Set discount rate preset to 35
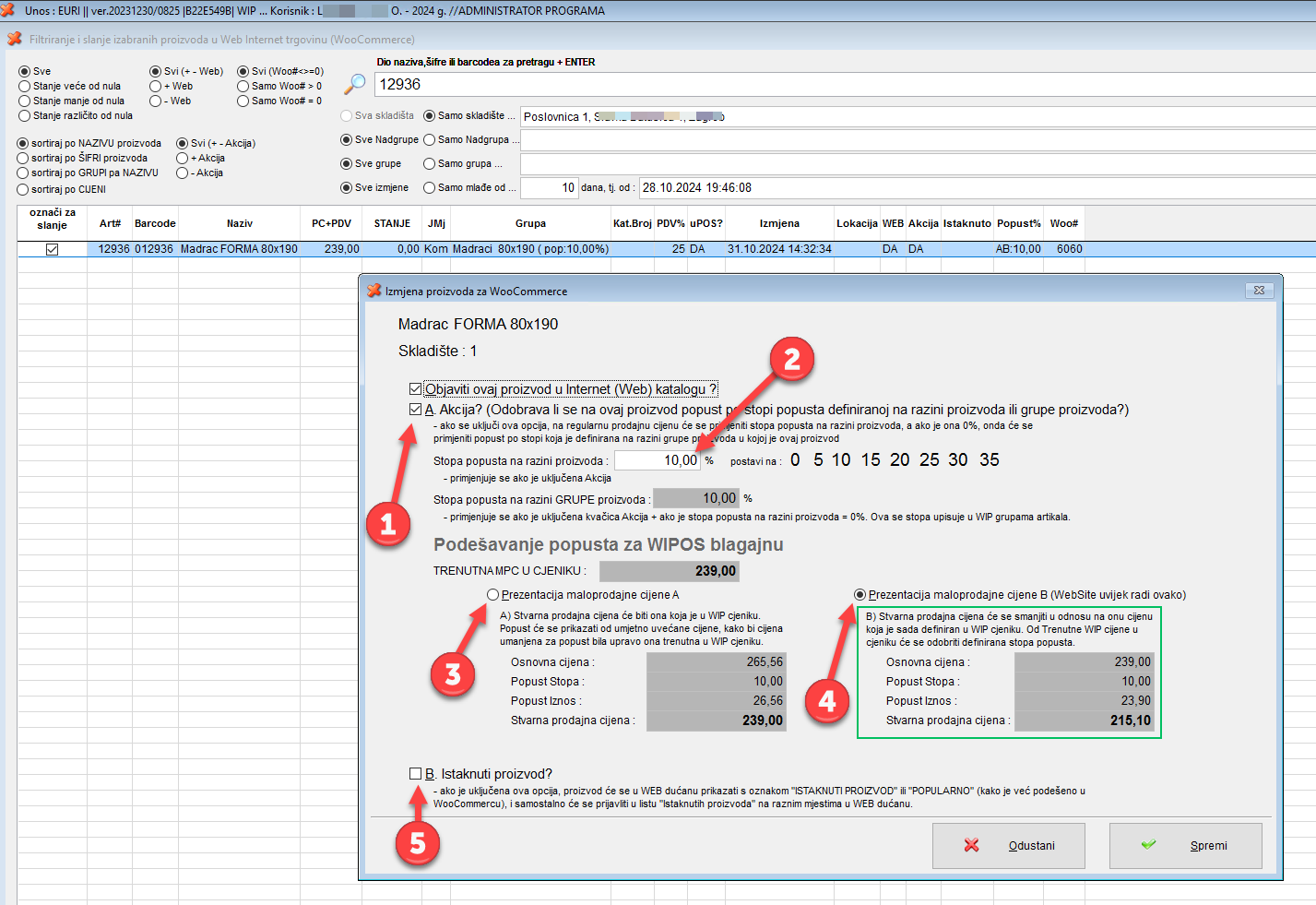This screenshot has height=905, width=1316. 989,460
